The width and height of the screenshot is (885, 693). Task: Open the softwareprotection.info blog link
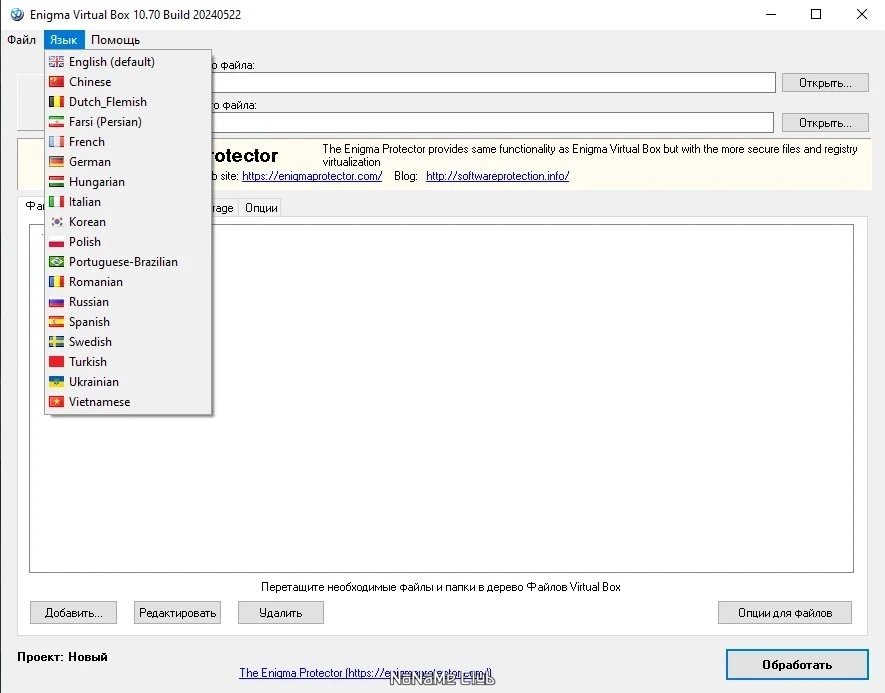(497, 176)
